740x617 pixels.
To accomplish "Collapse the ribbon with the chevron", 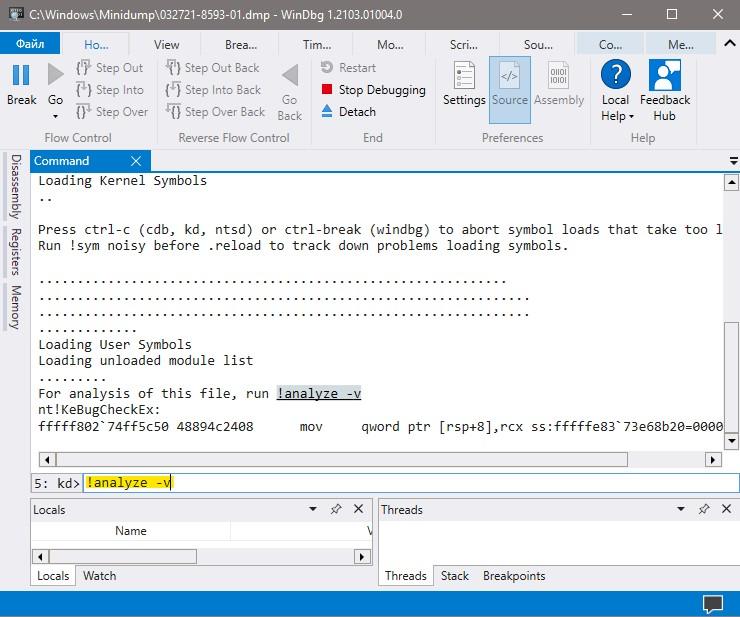I will pos(730,43).
